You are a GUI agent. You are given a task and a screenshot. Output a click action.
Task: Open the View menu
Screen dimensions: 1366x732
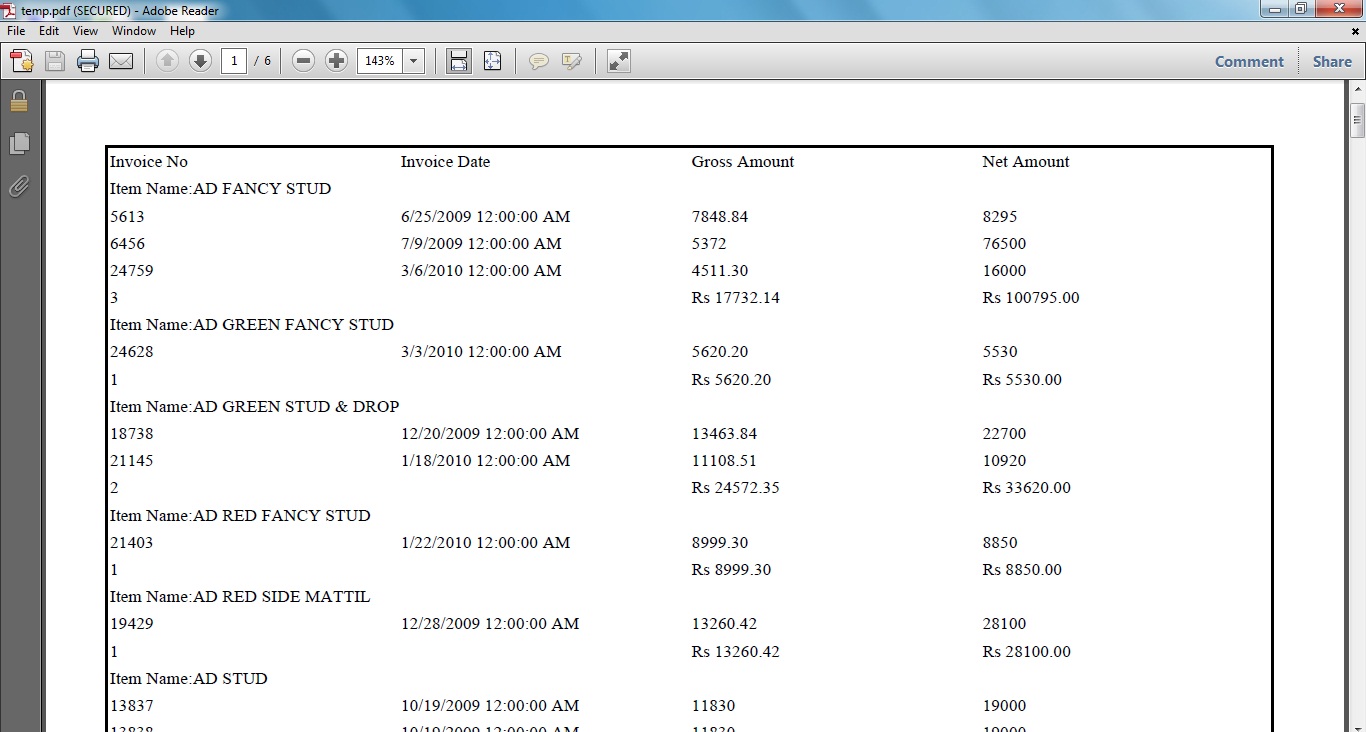(85, 31)
